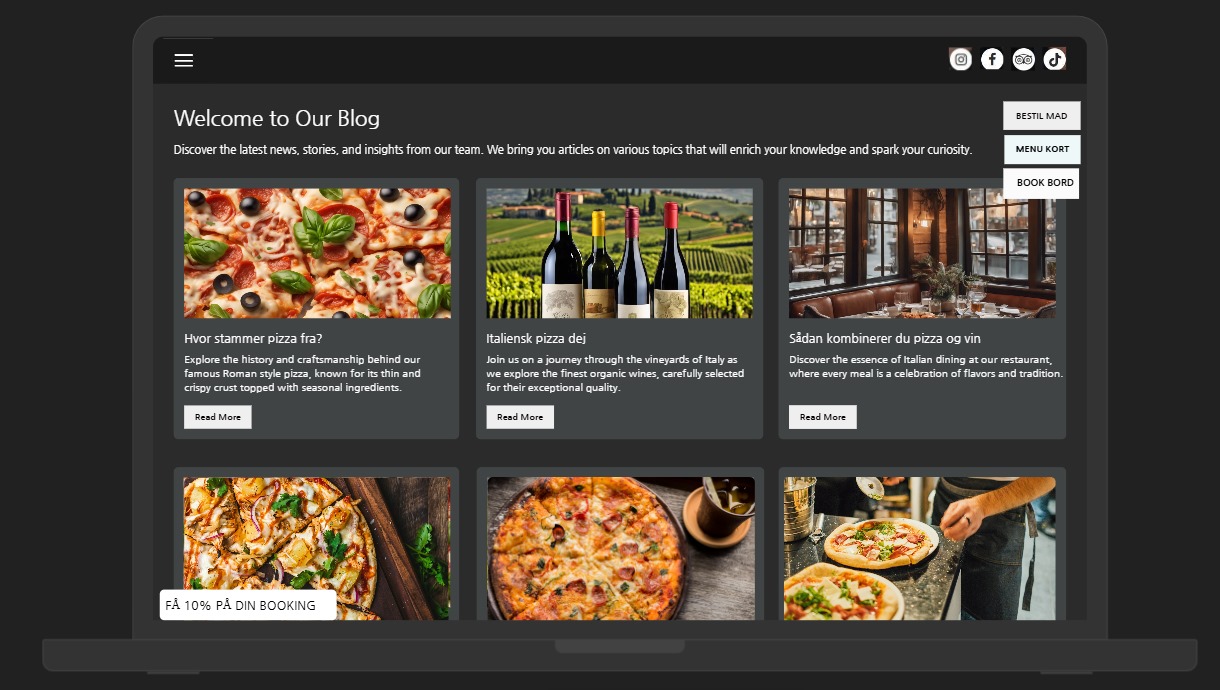Click the pizza image for 'Hvor stammer pizza fra?'
This screenshot has height=690, width=1220.
click(316, 252)
